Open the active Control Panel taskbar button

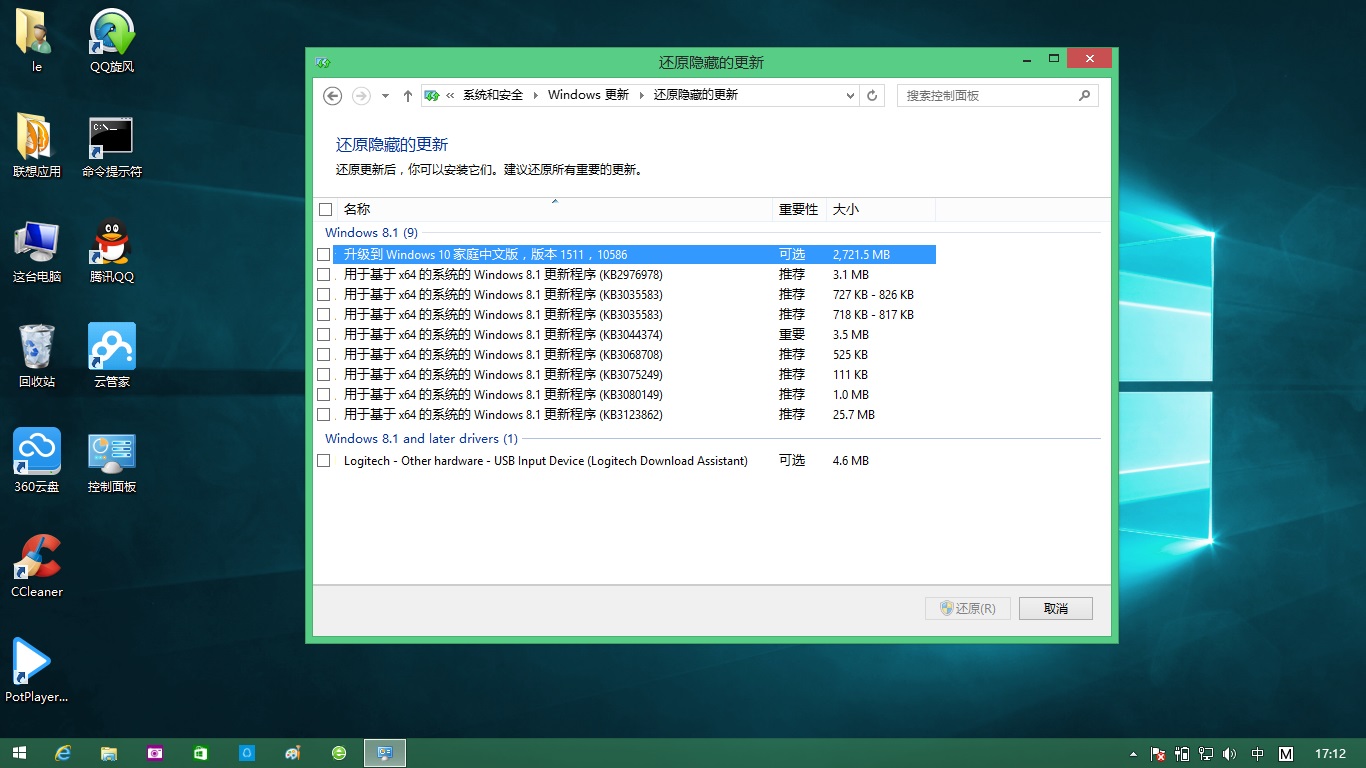(385, 753)
